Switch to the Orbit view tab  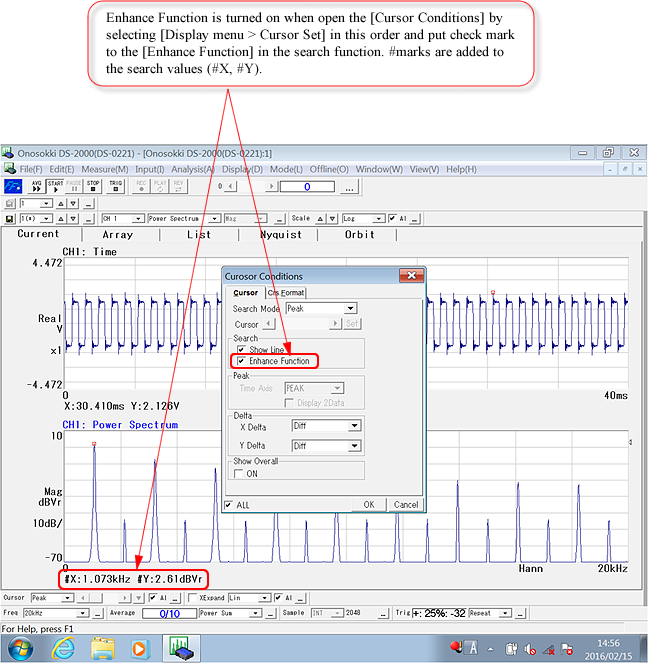[360, 235]
